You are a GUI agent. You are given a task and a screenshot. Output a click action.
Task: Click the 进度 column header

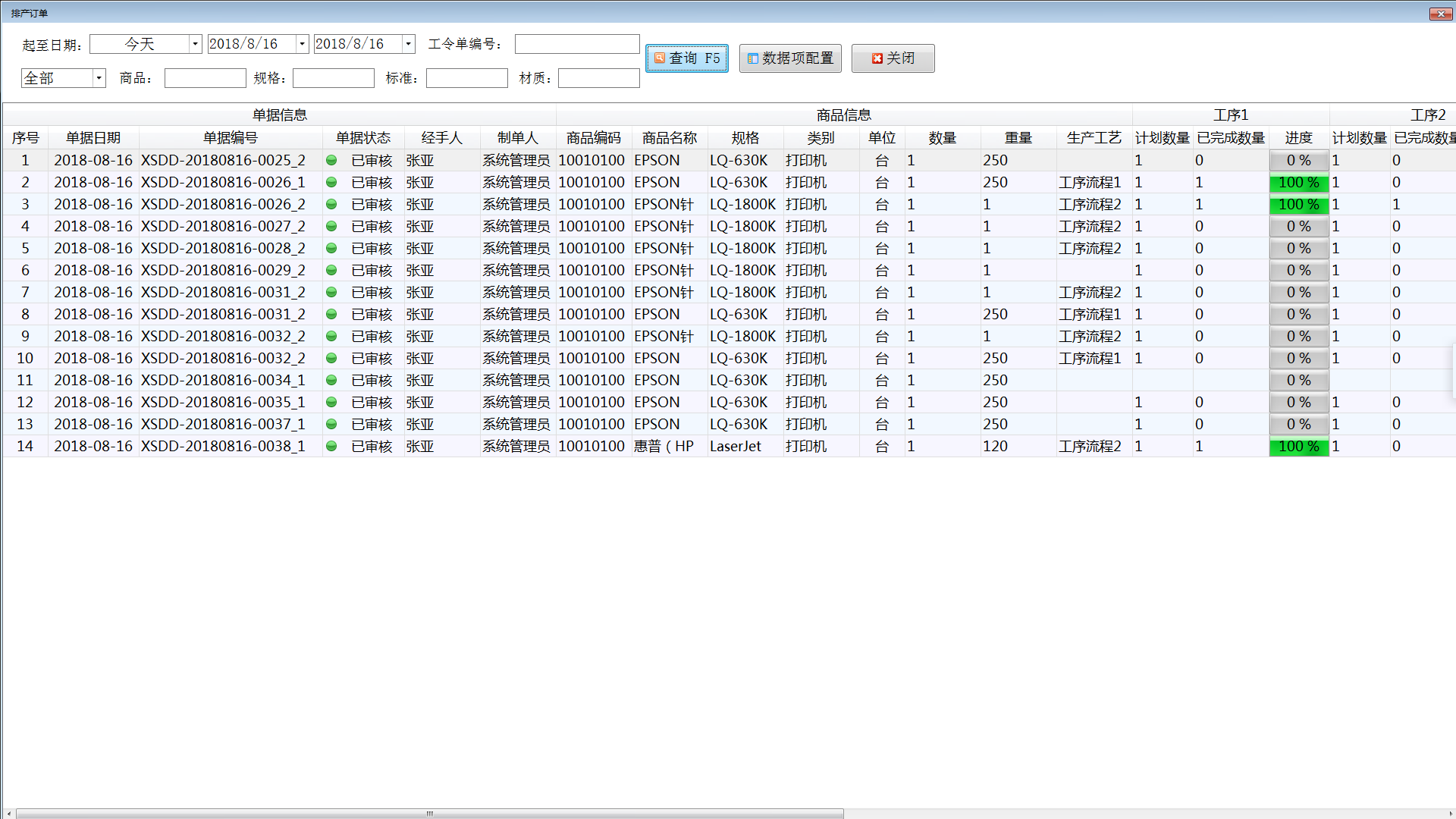(1298, 138)
